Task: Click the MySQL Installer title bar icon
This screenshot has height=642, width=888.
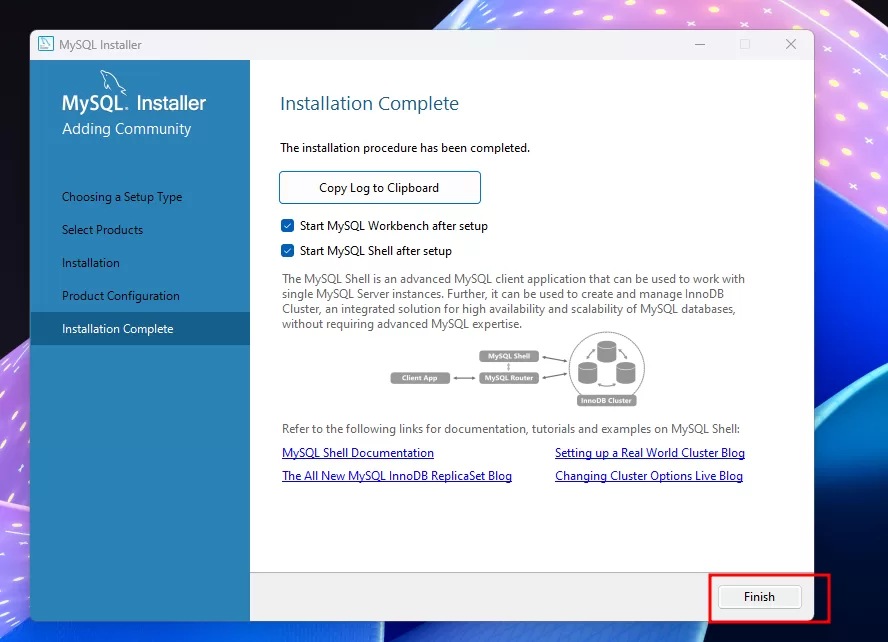Action: (46, 45)
